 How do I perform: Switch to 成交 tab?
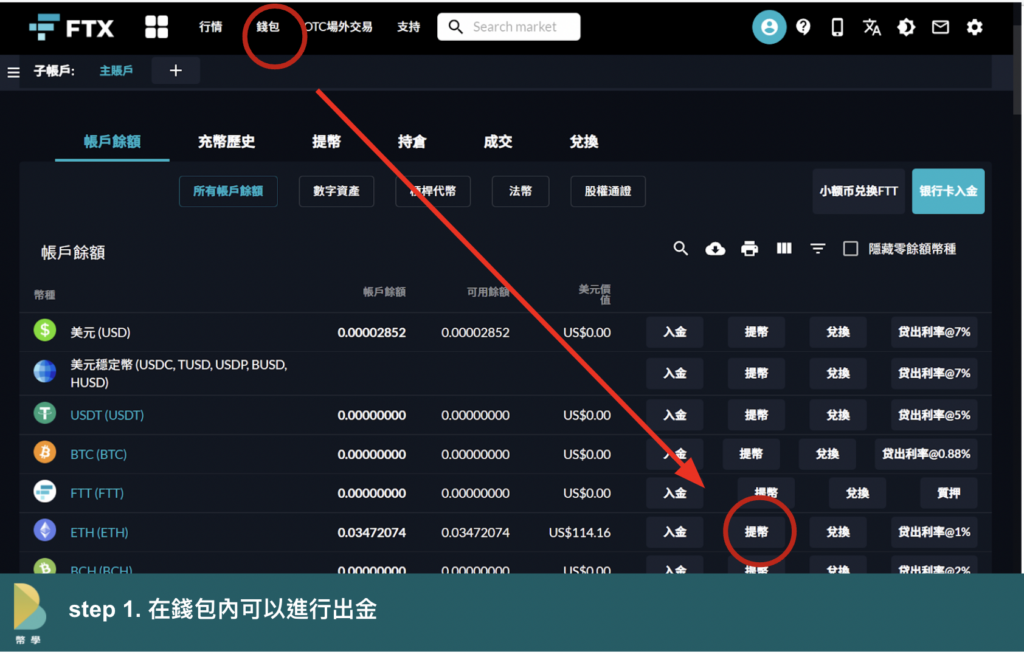pyautogui.click(x=498, y=142)
